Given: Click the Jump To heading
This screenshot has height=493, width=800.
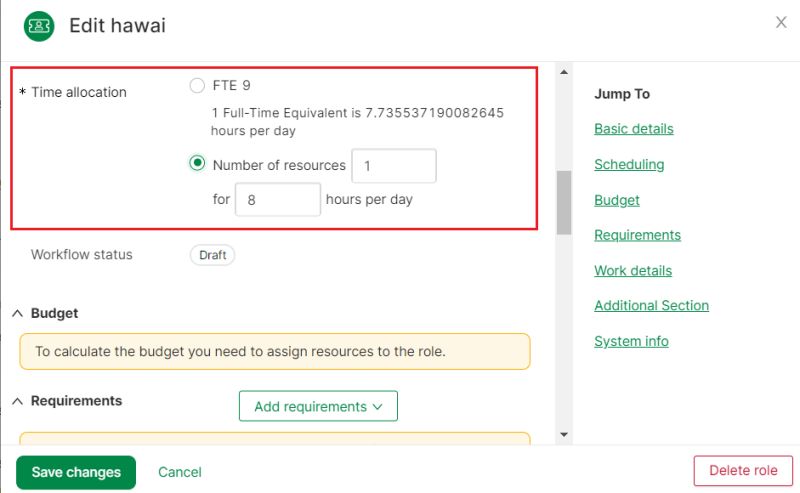Looking at the screenshot, I should click(x=622, y=94).
